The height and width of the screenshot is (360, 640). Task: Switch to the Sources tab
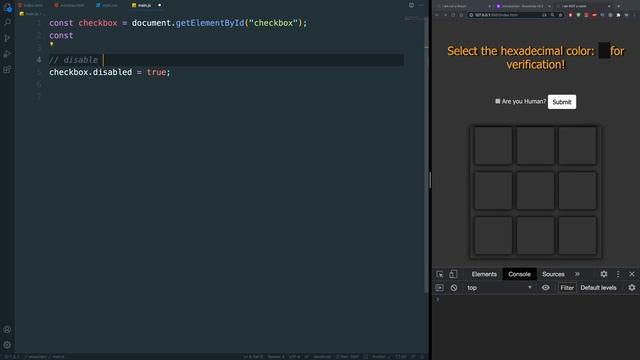tap(553, 274)
